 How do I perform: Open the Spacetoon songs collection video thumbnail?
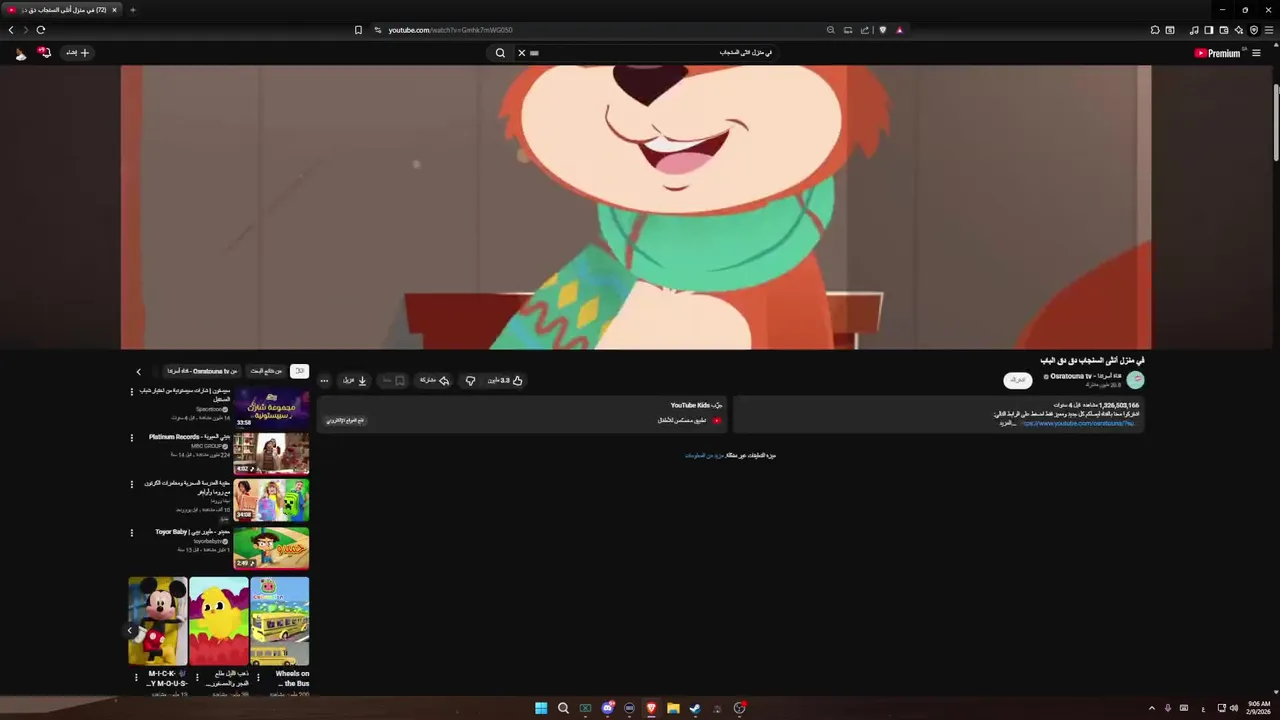tap(271, 408)
